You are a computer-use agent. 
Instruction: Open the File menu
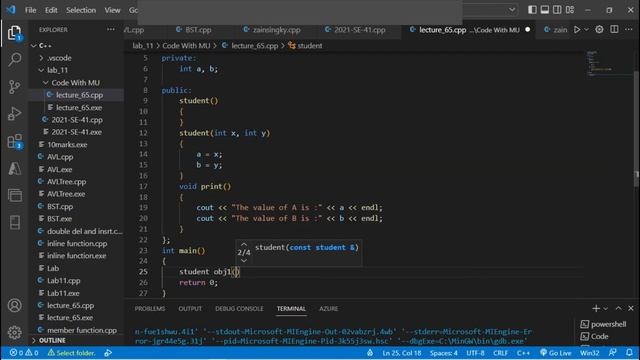pos(31,10)
